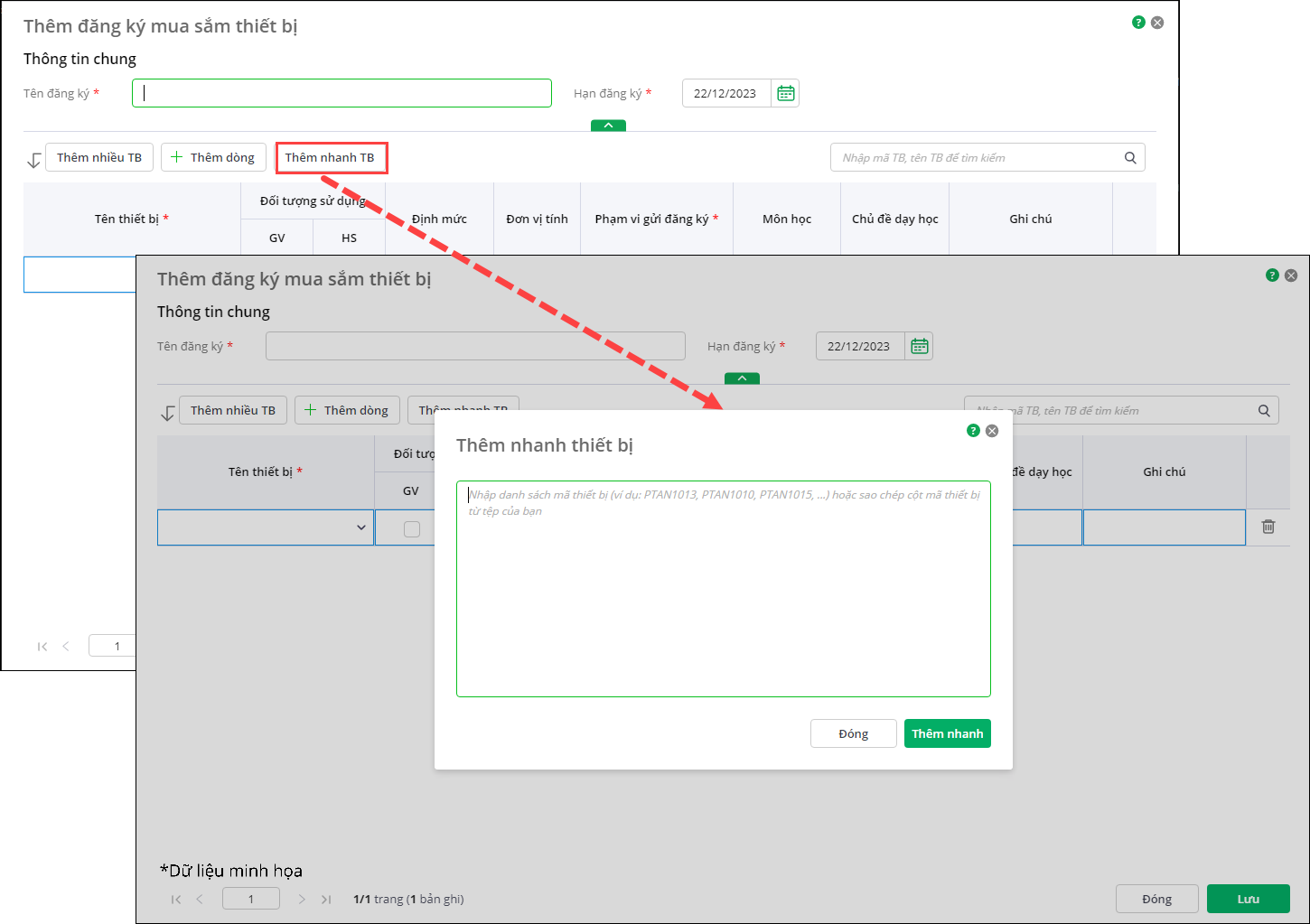1310x924 pixels.
Task: Click help icon of front dialog
Action: (1272, 275)
